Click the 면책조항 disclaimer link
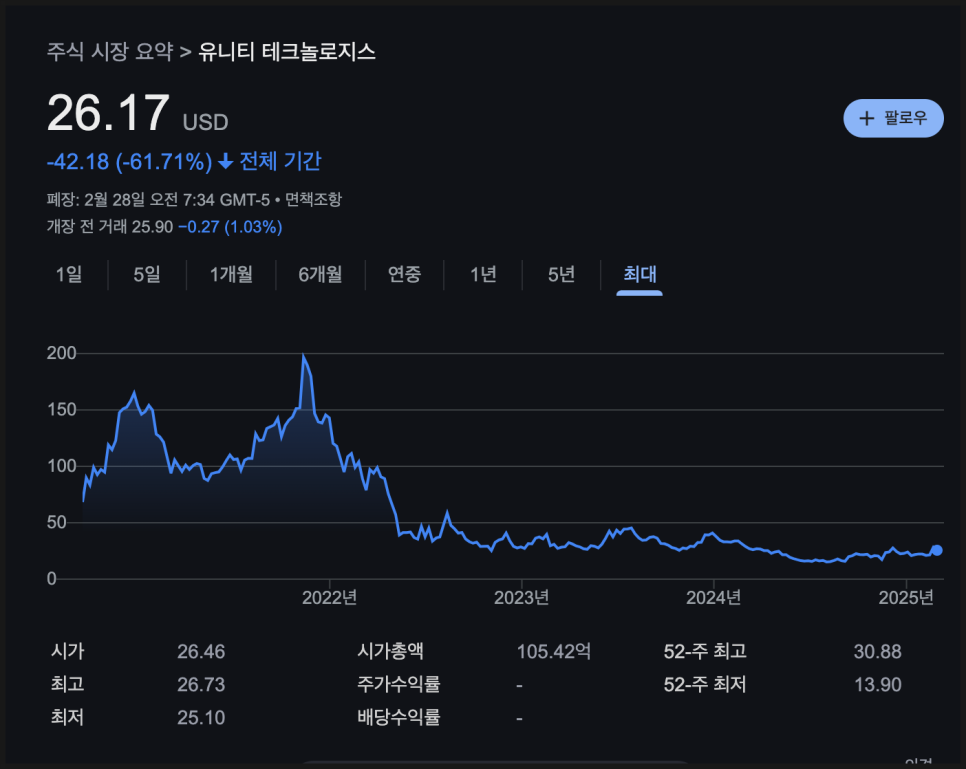Viewport: 966px width, 769px height. (313, 200)
